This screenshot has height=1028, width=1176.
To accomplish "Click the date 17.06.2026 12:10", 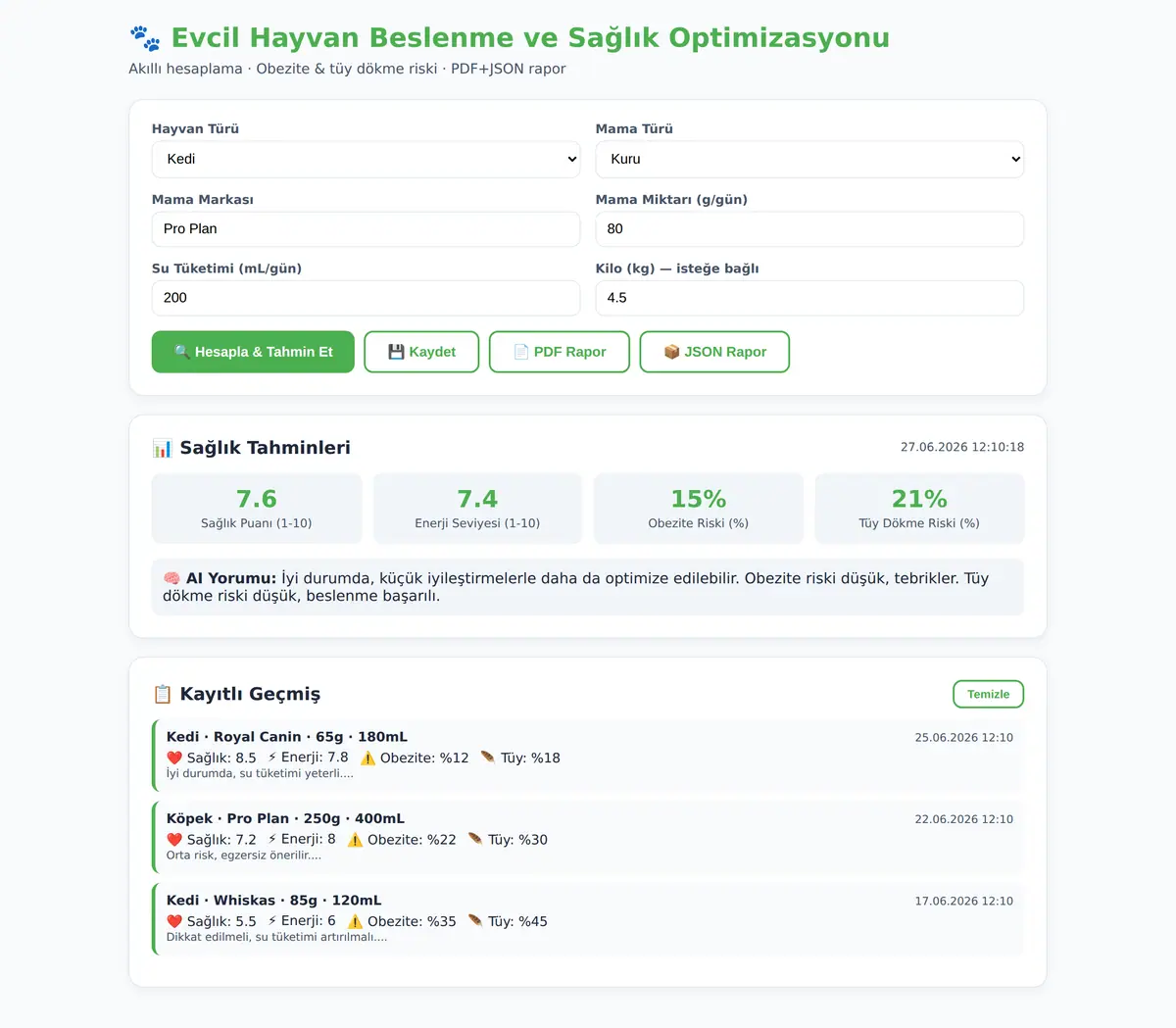I will point(964,902).
